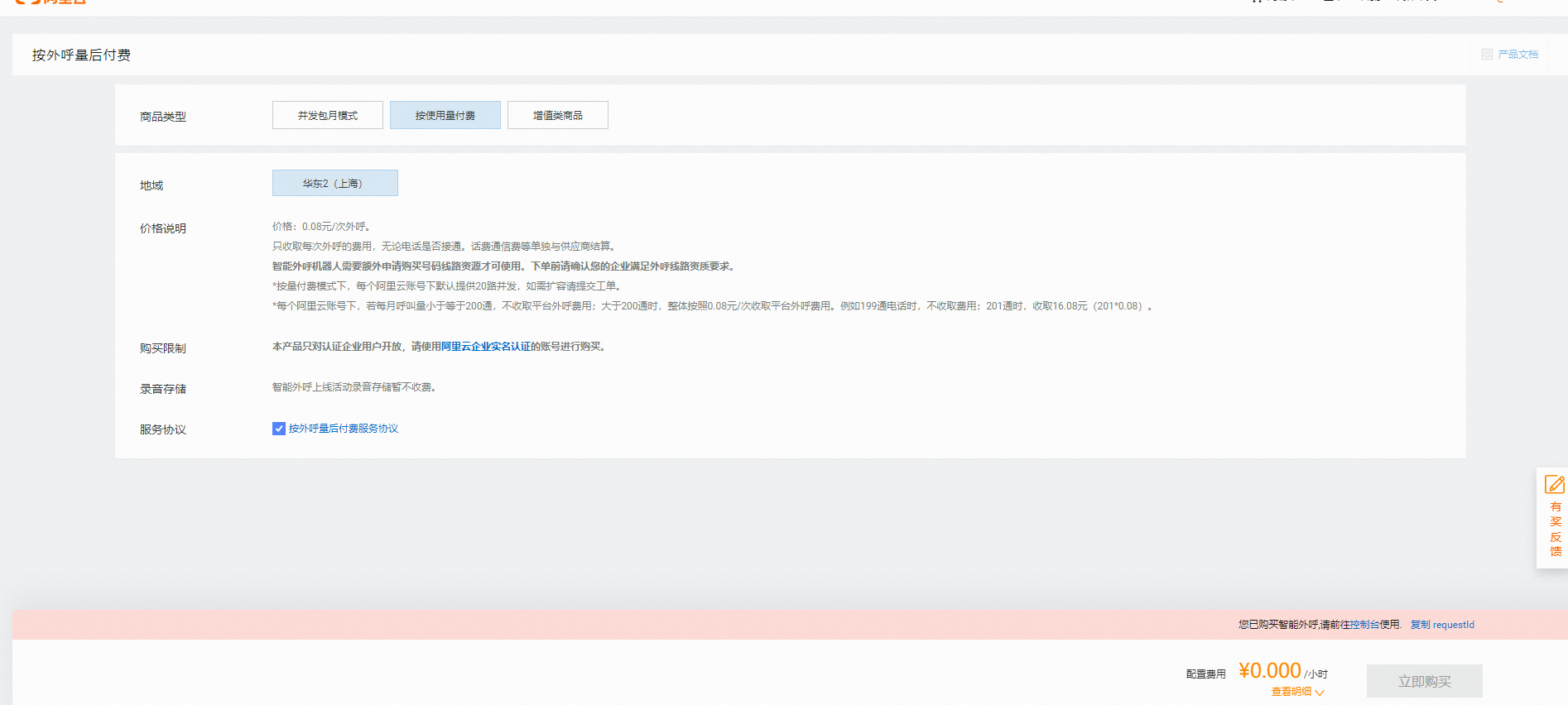Viewport: 1568px width, 705px height.
Task: Click the 录音存储 row label
Action: 163,389
